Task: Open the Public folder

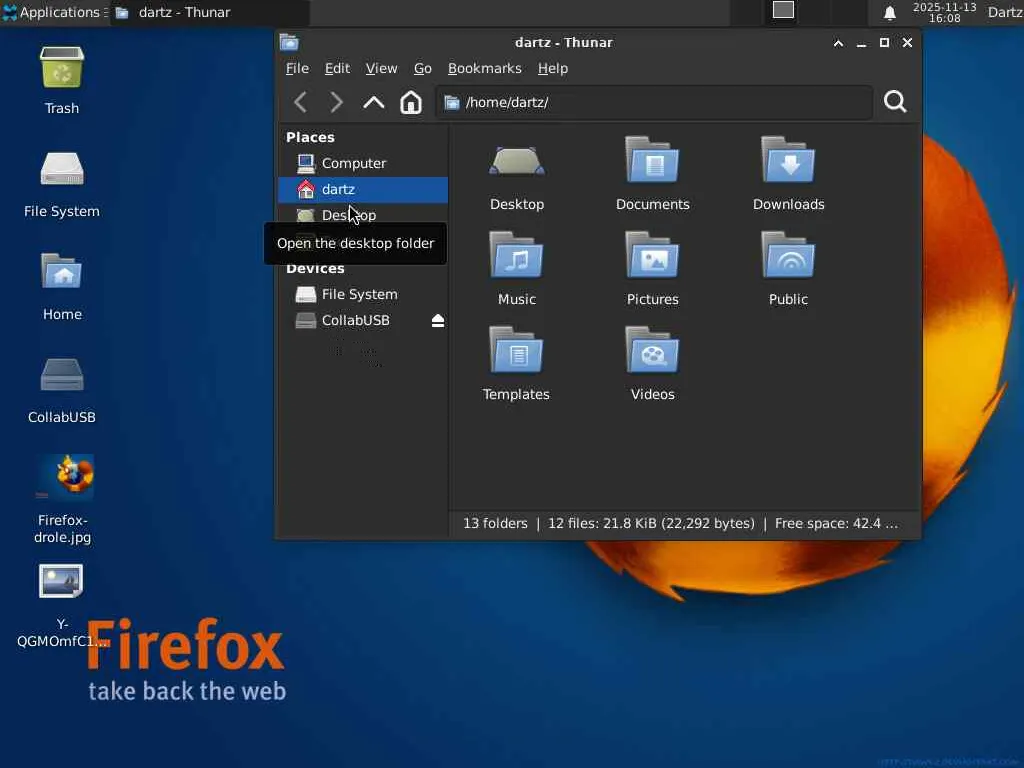Action: point(788,270)
